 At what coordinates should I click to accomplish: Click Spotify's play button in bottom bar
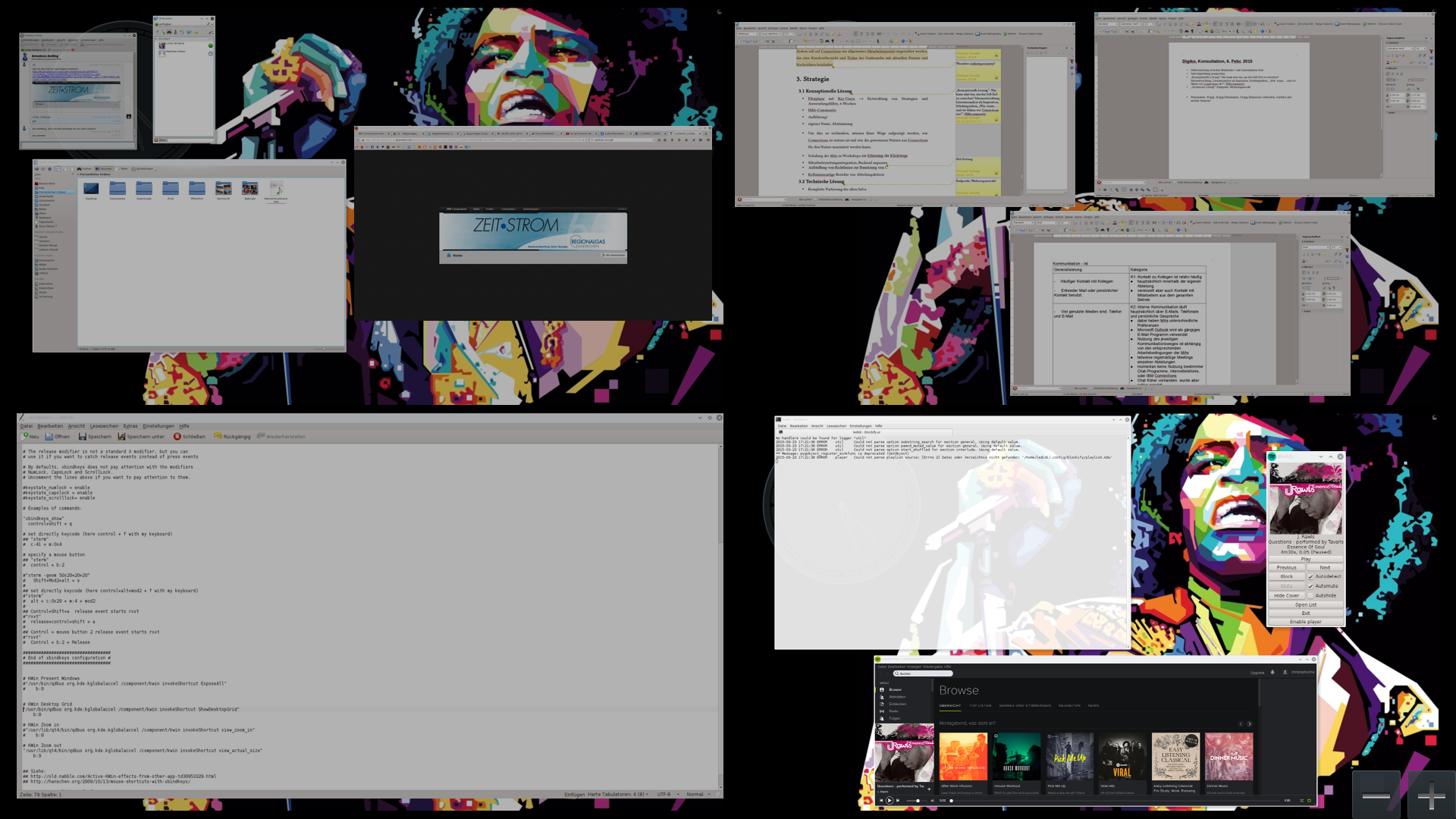[890, 800]
